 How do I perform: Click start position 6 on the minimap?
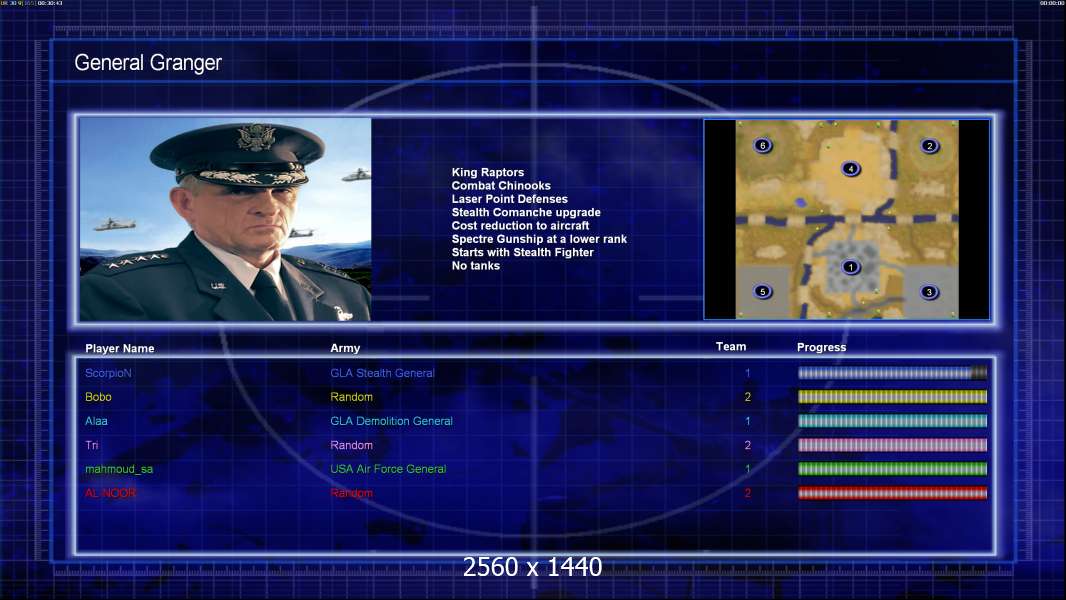tap(763, 145)
